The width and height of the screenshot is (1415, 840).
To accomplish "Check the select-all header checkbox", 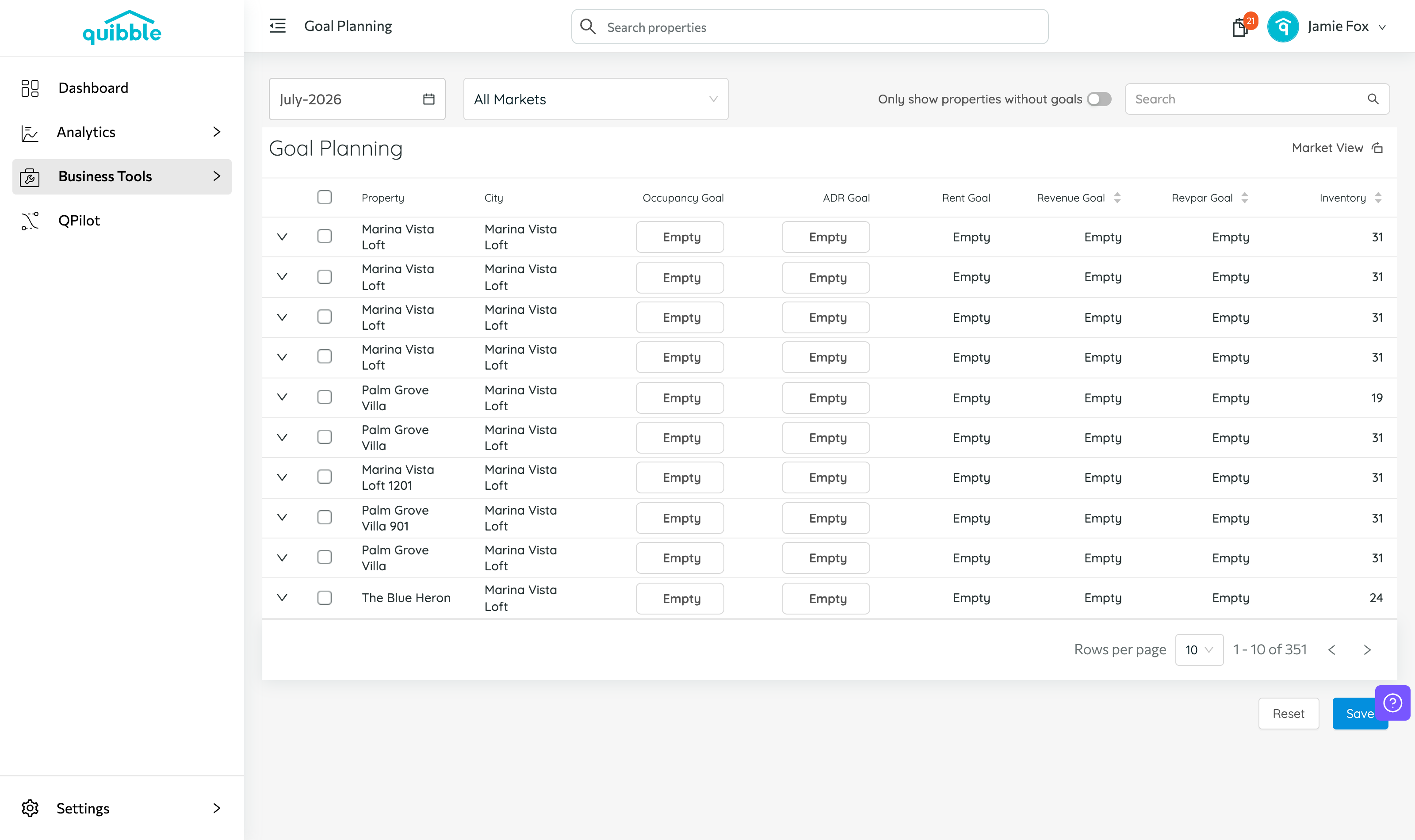I will [324, 197].
